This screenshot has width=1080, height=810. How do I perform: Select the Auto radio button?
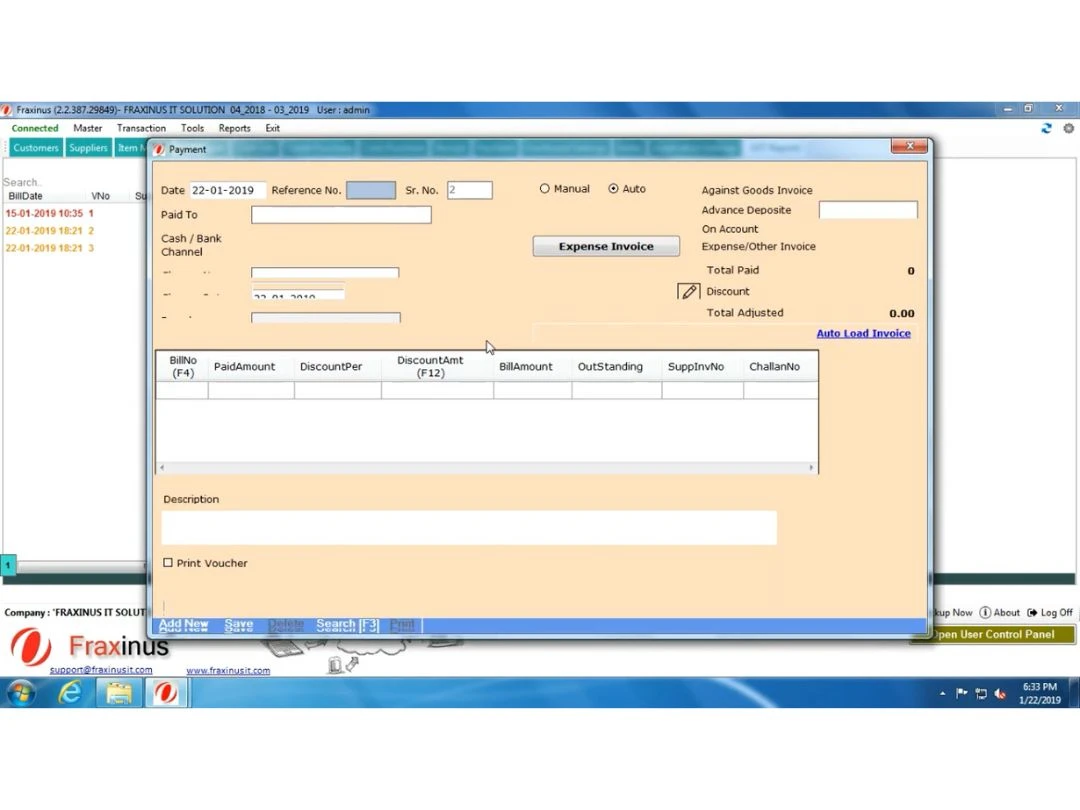click(x=613, y=188)
